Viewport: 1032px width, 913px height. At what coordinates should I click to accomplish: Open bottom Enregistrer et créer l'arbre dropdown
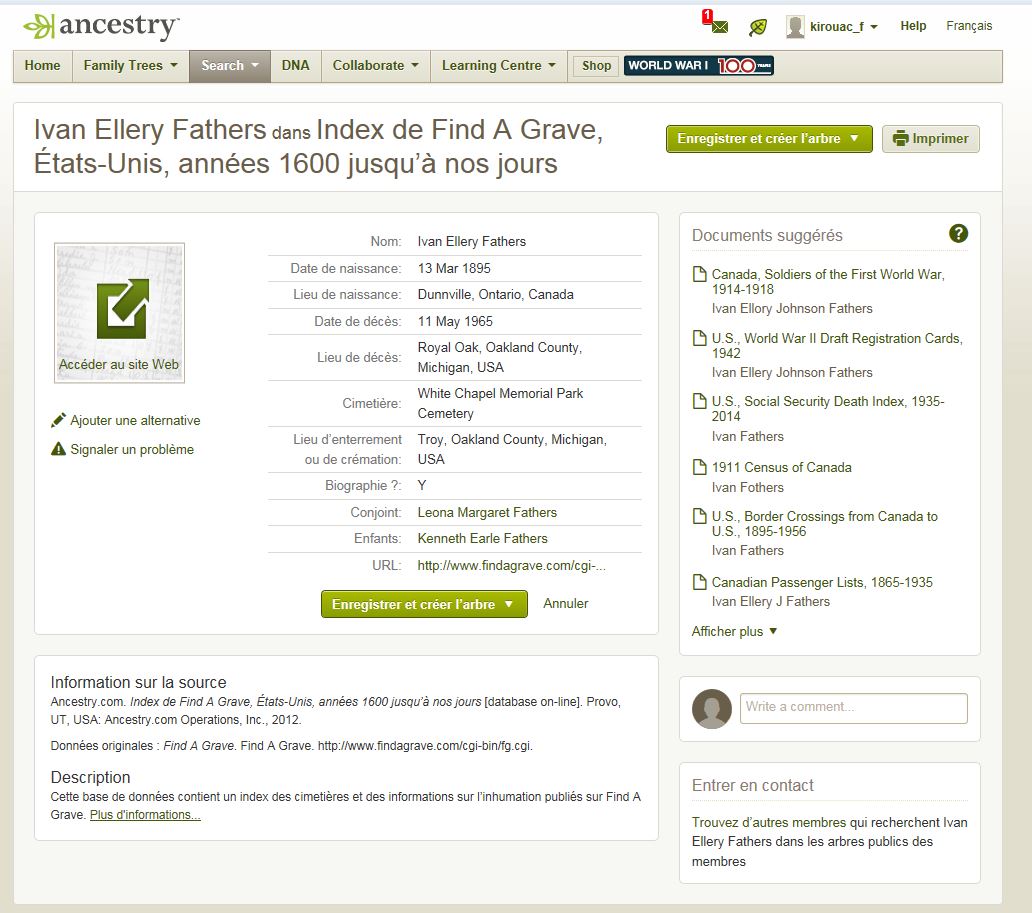(424, 604)
